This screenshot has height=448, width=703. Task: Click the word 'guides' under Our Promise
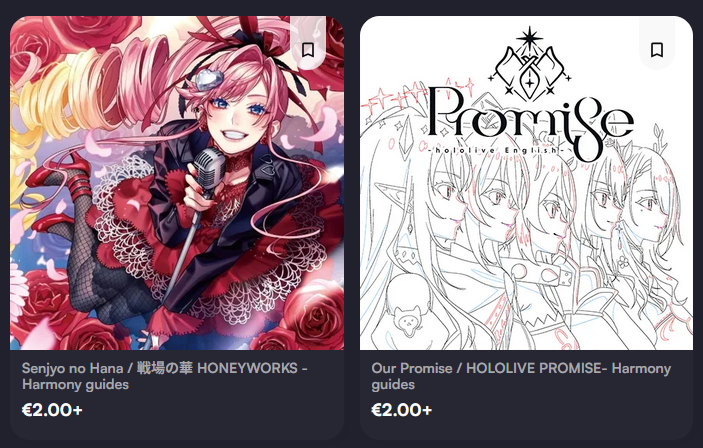[x=393, y=384]
